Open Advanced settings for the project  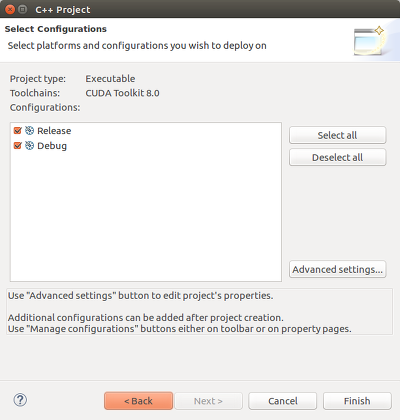338,269
